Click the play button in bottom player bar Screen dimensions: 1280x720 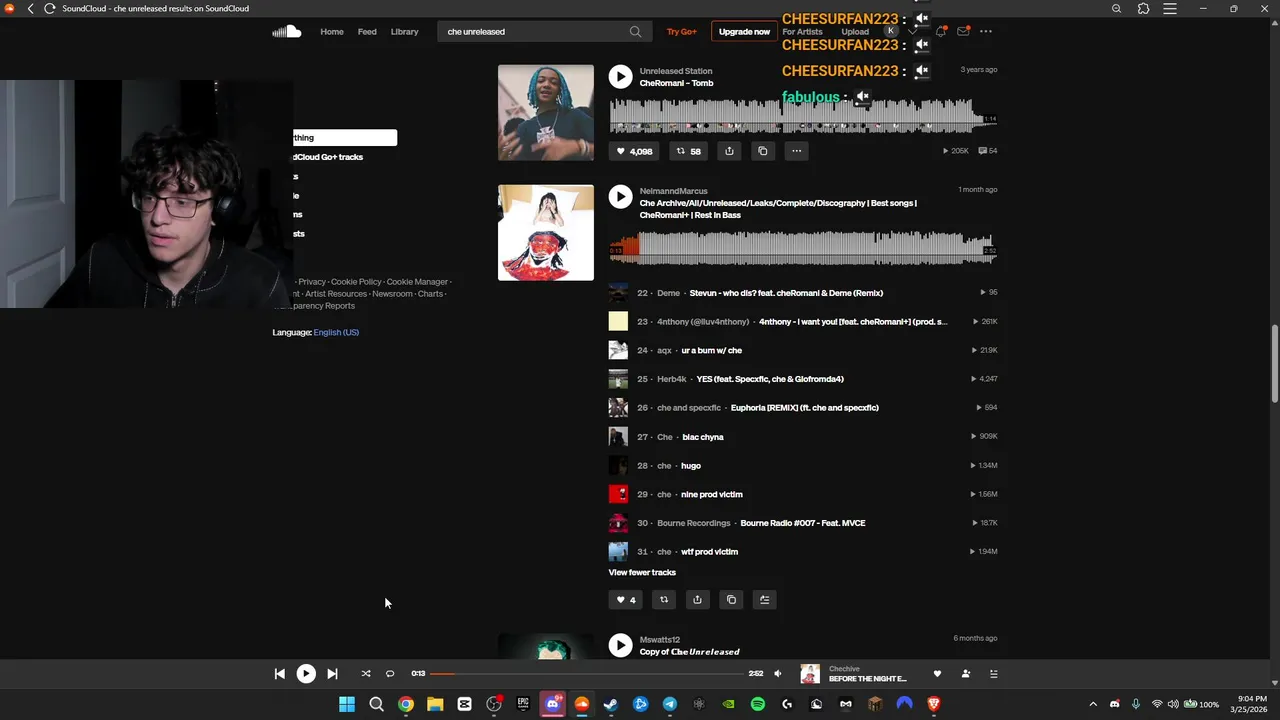click(306, 674)
